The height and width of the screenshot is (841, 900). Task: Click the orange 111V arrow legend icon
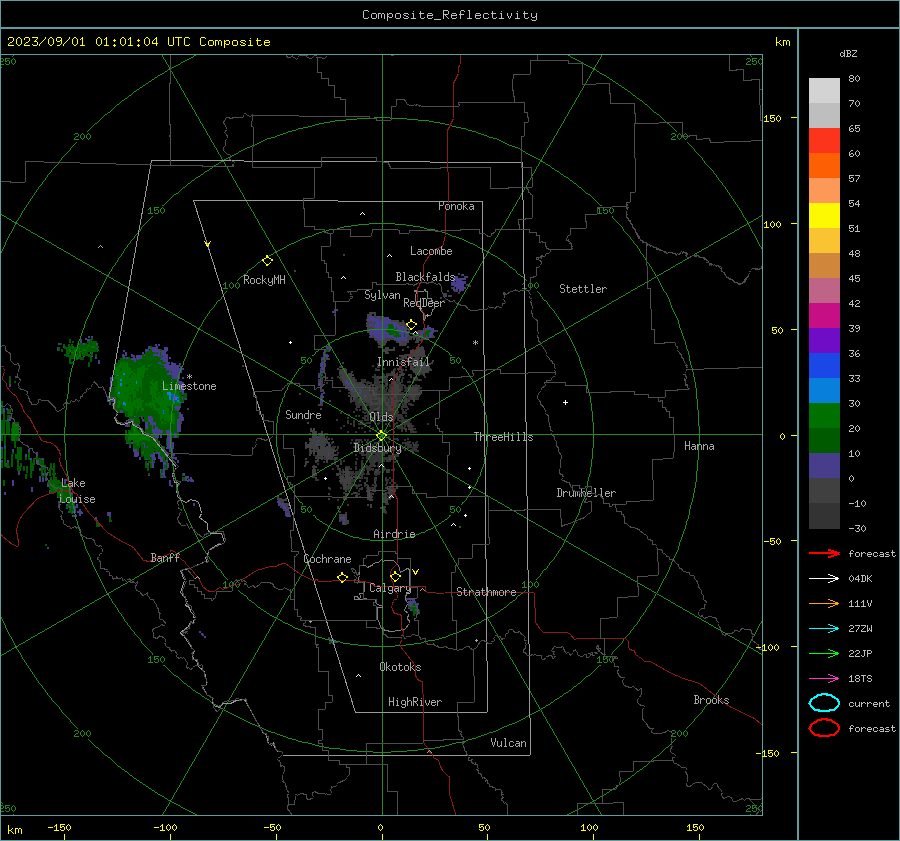[x=824, y=603]
